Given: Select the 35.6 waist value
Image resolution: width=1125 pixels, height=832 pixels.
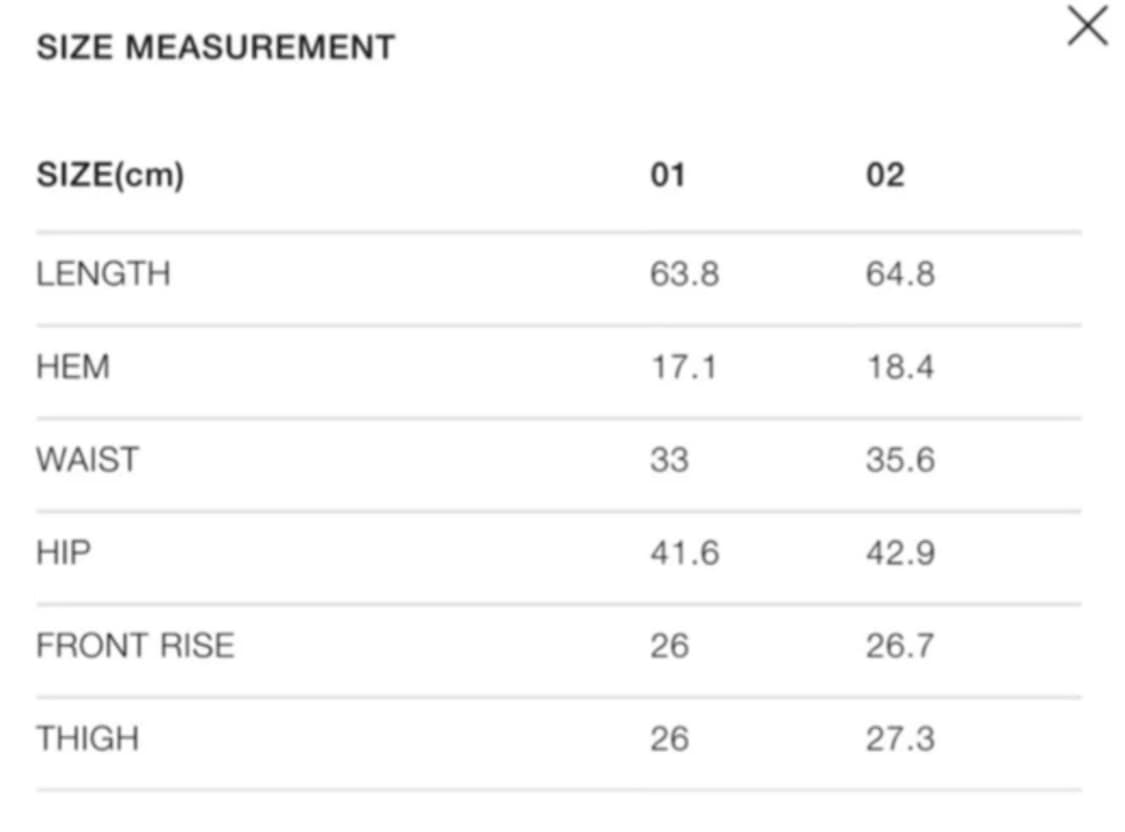Looking at the screenshot, I should (x=900, y=460).
